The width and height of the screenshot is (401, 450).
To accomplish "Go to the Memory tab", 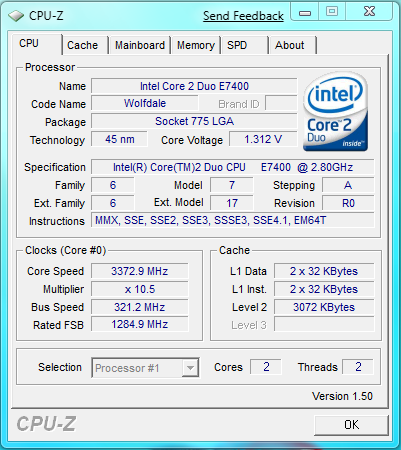I will [196, 45].
